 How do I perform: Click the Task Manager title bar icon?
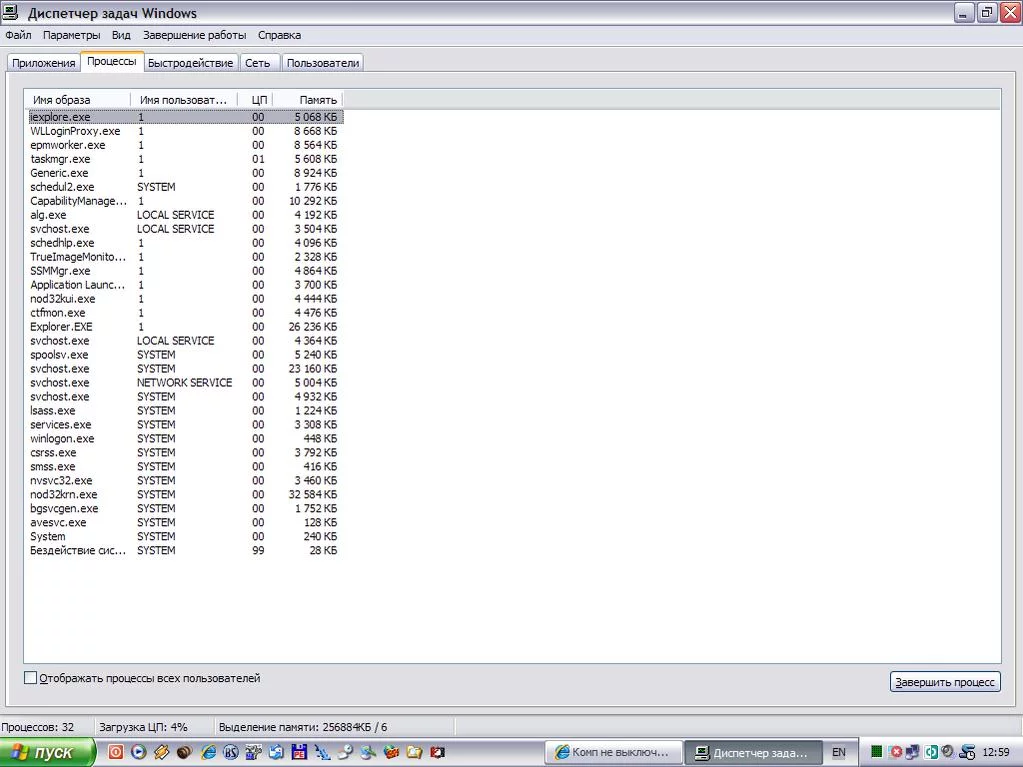[10, 12]
